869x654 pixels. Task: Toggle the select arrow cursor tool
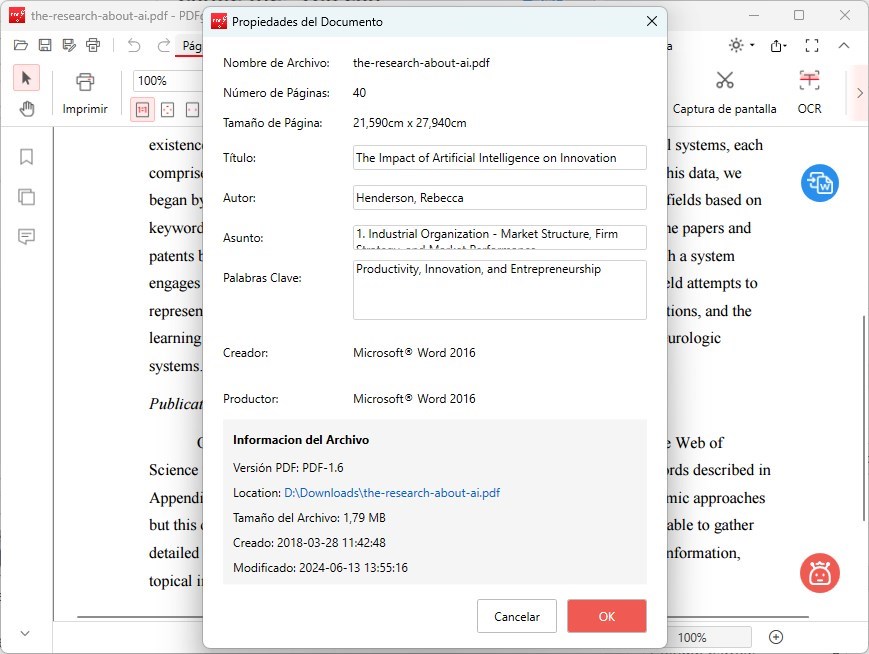tap(27, 78)
